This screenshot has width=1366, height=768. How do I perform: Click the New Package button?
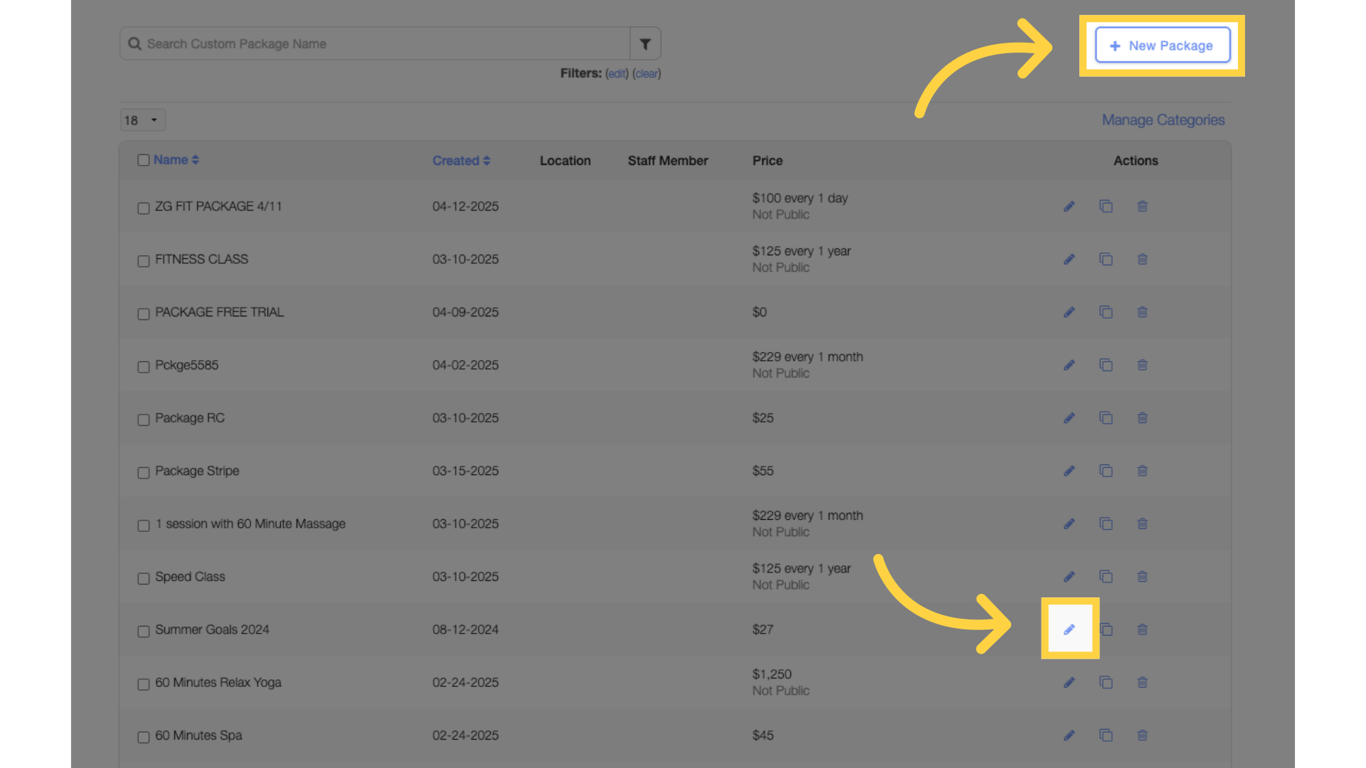point(1162,45)
